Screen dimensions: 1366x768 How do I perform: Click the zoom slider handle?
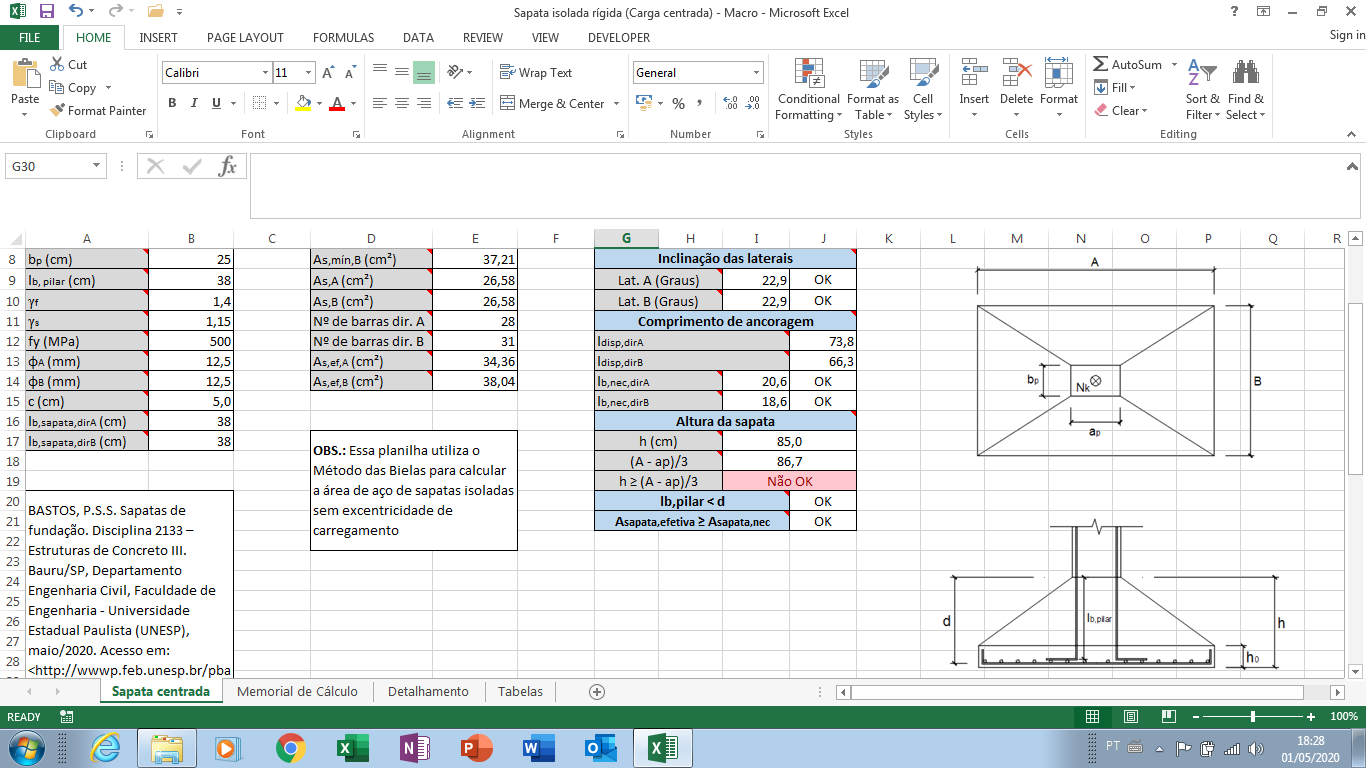coord(1253,717)
